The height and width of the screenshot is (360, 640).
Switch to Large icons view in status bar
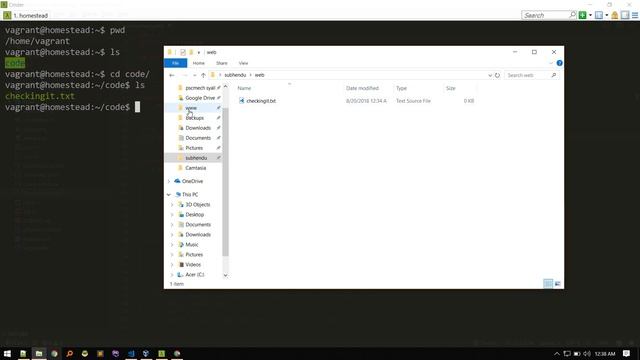coord(558,283)
